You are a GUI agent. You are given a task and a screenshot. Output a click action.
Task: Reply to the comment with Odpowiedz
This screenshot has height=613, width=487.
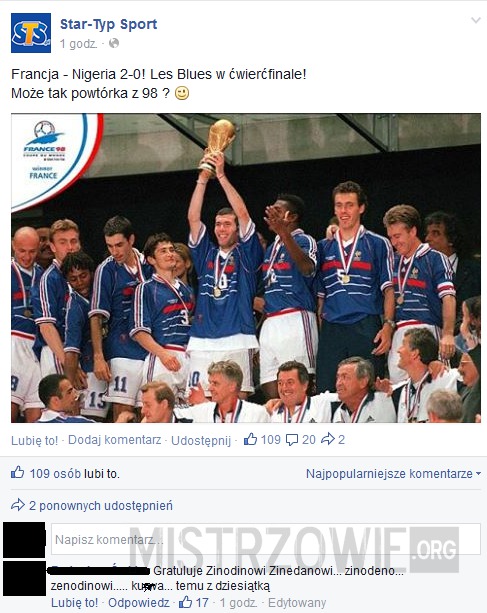coord(139,603)
